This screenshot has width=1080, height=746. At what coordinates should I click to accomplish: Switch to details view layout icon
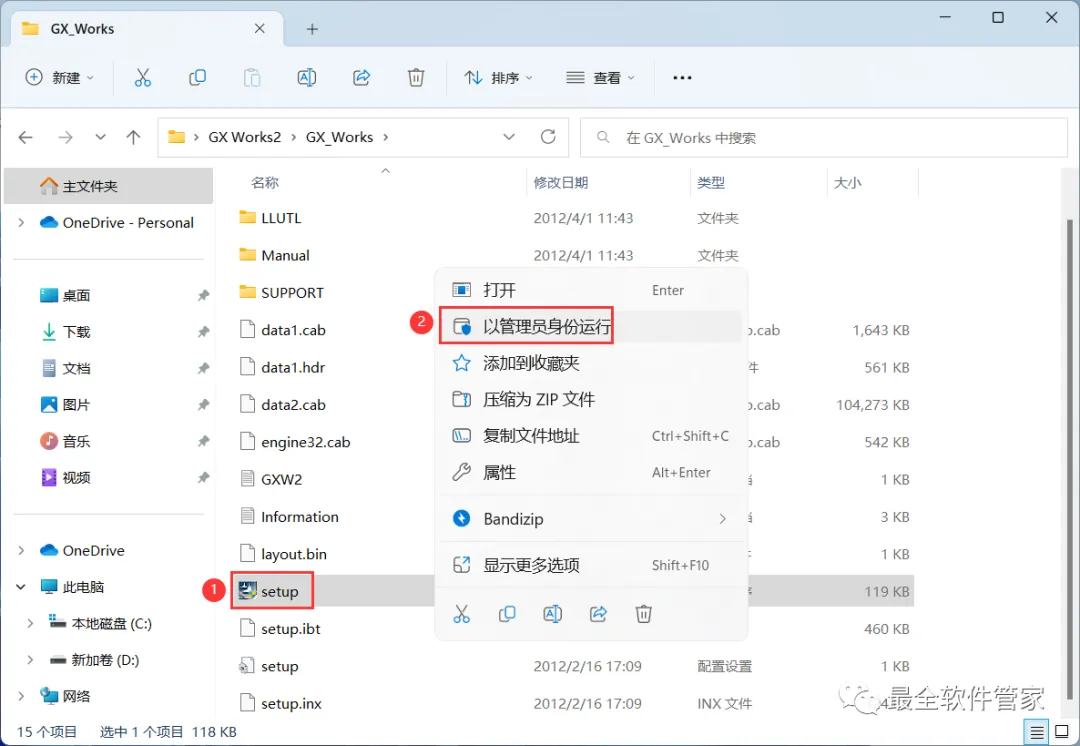(1037, 732)
